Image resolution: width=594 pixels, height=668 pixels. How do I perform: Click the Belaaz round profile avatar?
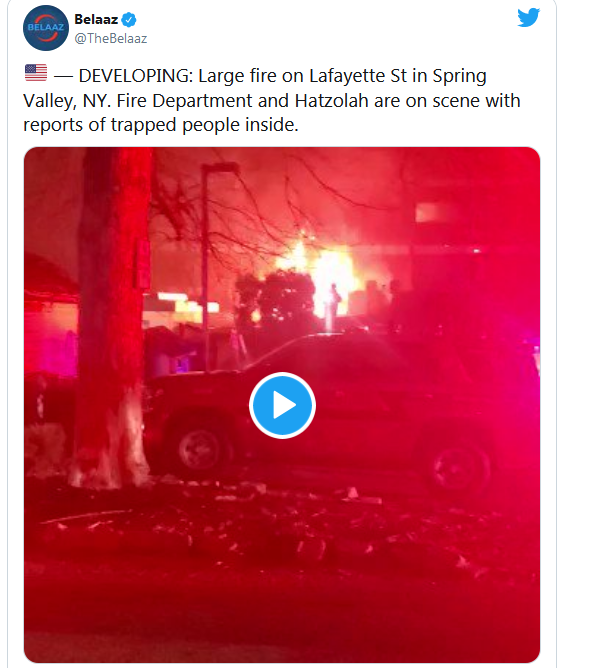[x=46, y=28]
